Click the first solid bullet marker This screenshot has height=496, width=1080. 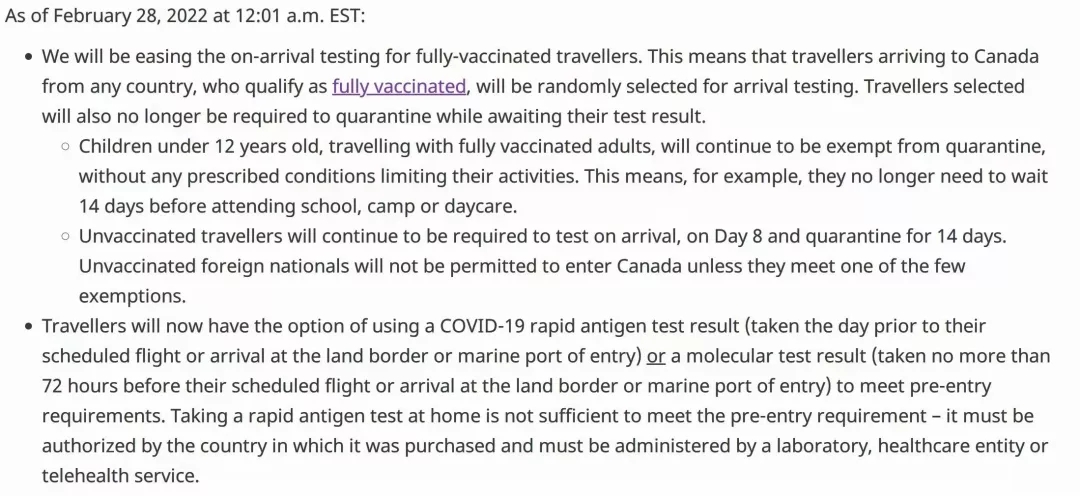coord(29,57)
